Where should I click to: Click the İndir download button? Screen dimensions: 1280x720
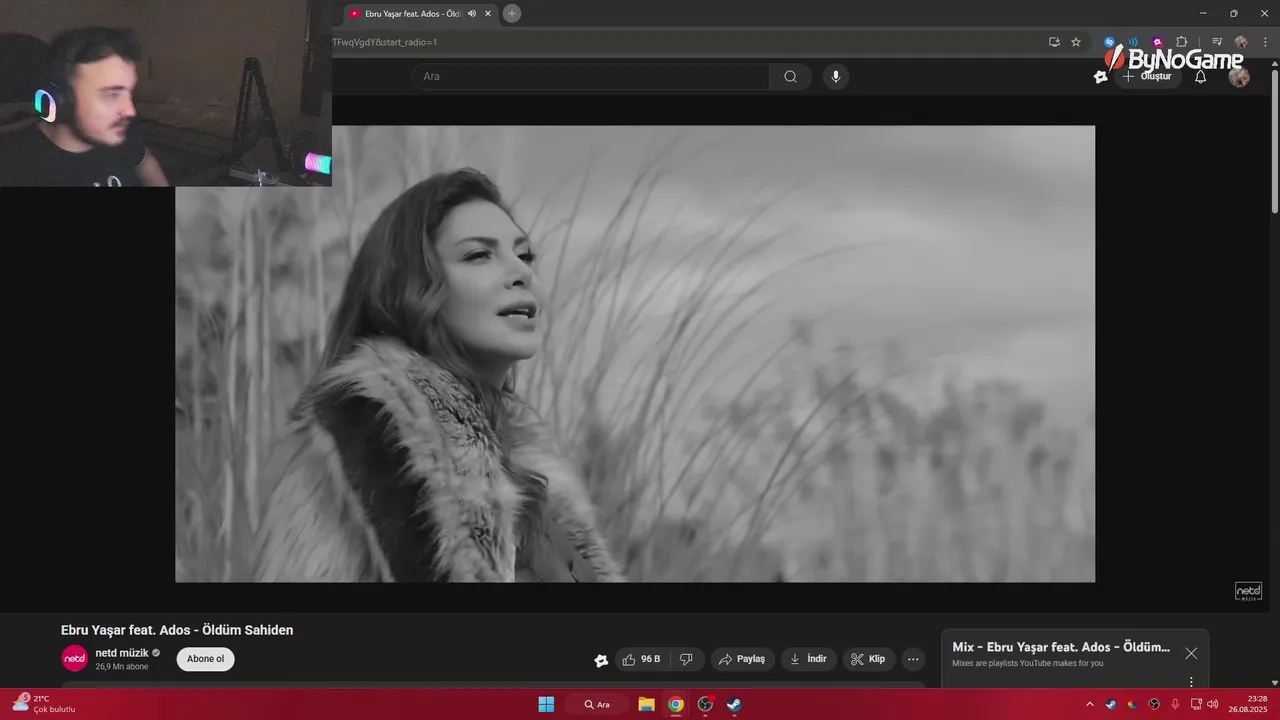808,659
